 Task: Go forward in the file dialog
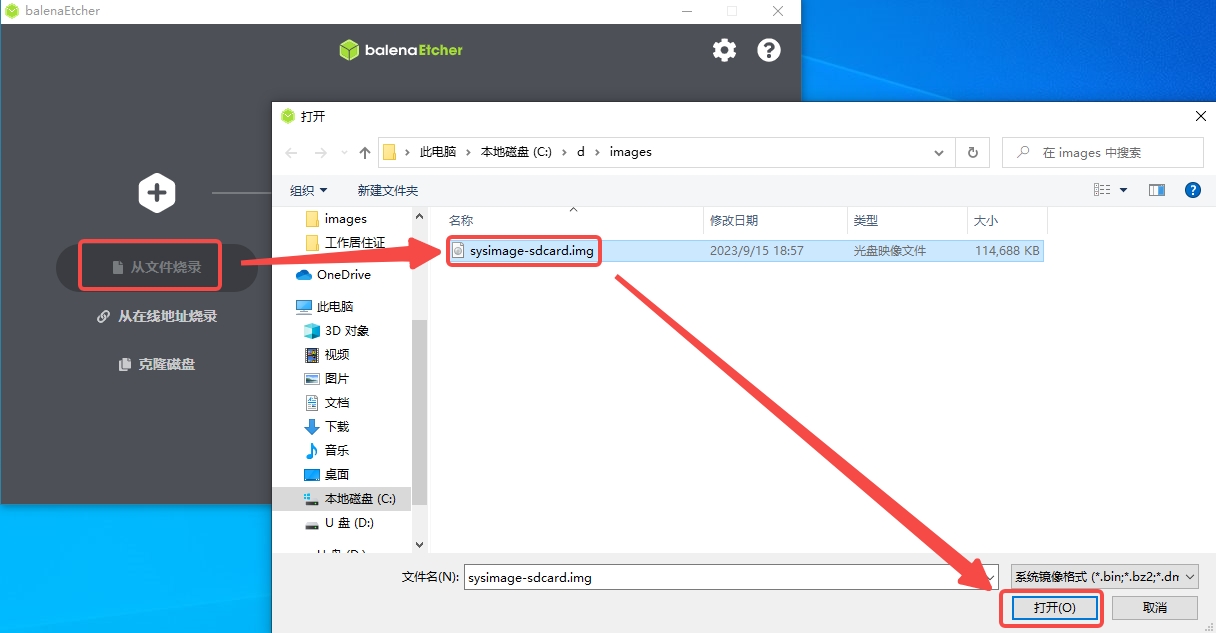point(321,153)
